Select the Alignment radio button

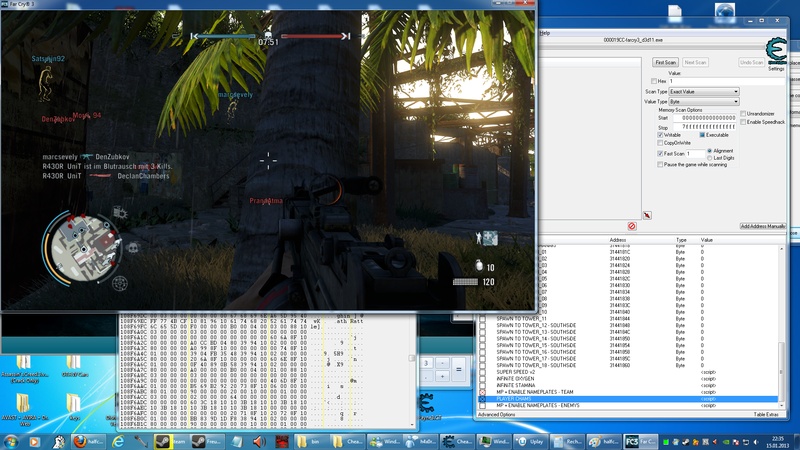pyautogui.click(x=709, y=151)
